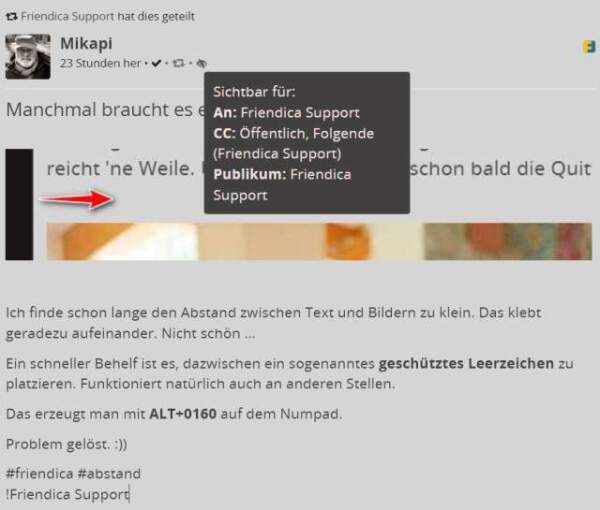
Task: Open Mikapi's profile avatar photo
Action: (x=28, y=57)
